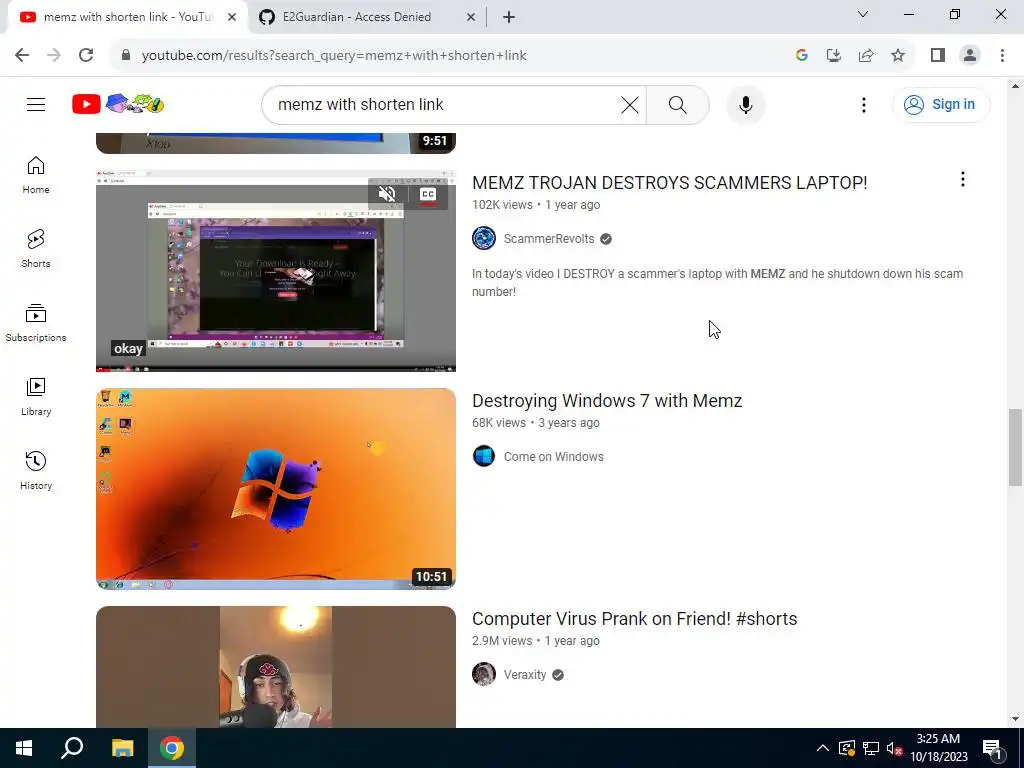Viewport: 1024px width, 768px height.
Task: Open the ScammerRevolts channel name link
Action: [x=549, y=238]
